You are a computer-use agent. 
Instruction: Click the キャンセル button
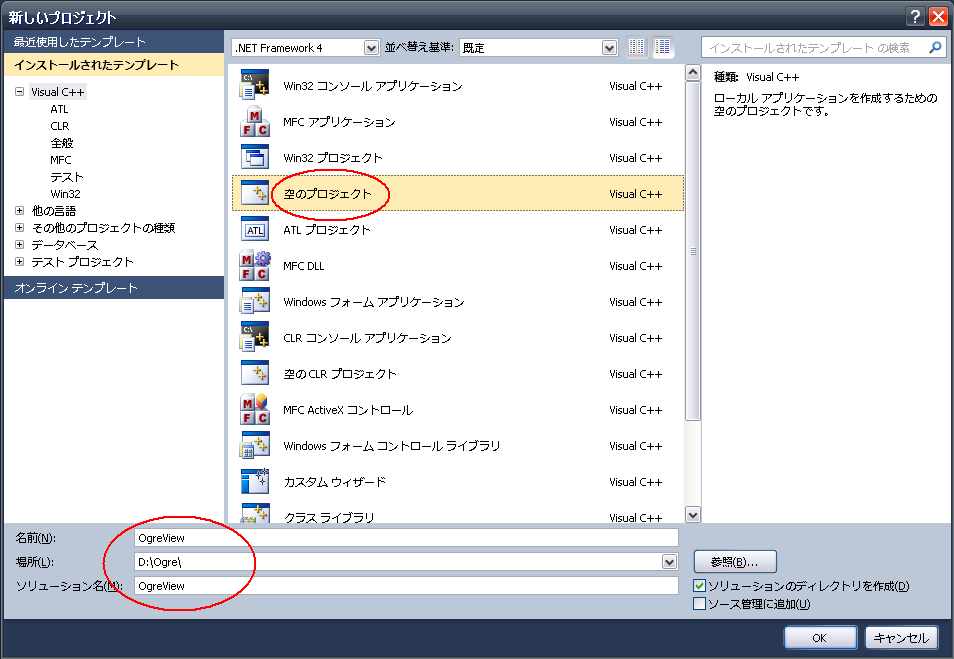[x=901, y=638]
